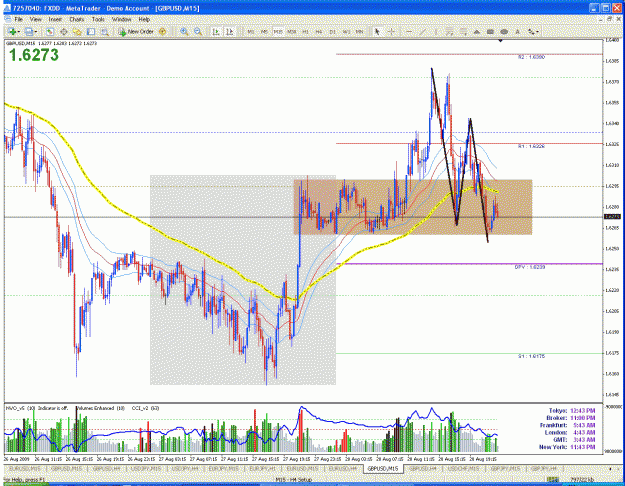Switch to the W1 timeframe
This screenshot has width=625, height=486.
(x=346, y=31)
